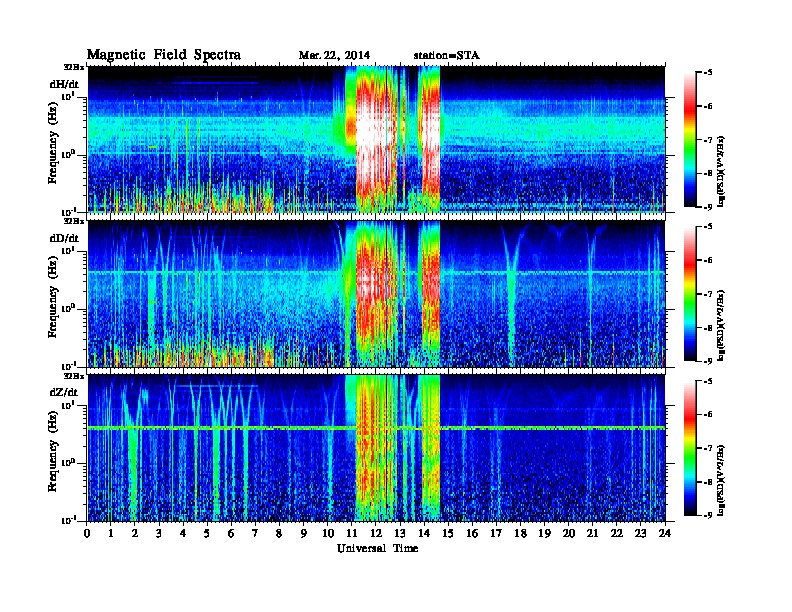Click hour 17 on the Universal Time axis
This screenshot has height=612, width=792.
tap(496, 533)
